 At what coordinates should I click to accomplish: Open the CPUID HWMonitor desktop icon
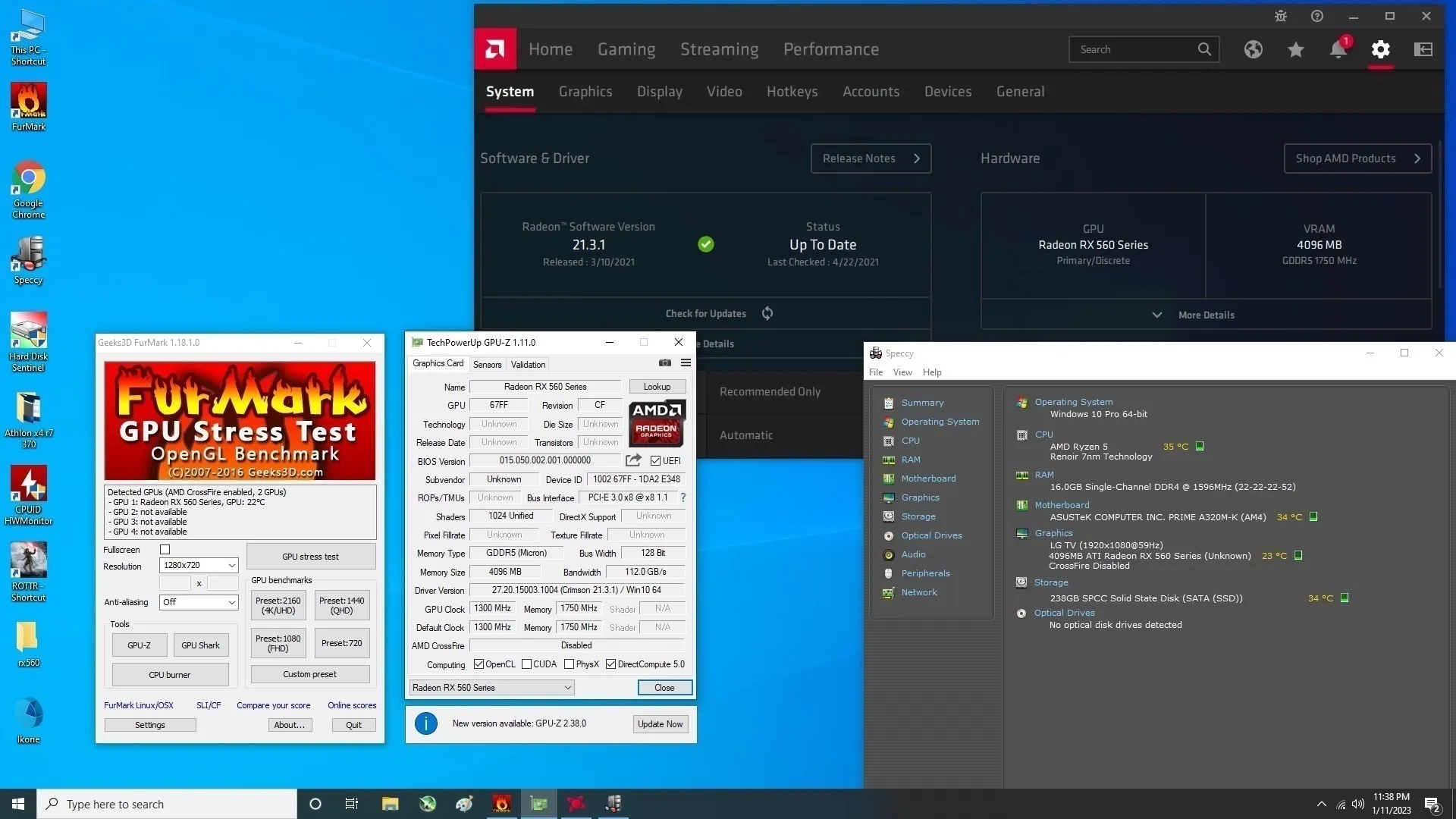(29, 495)
